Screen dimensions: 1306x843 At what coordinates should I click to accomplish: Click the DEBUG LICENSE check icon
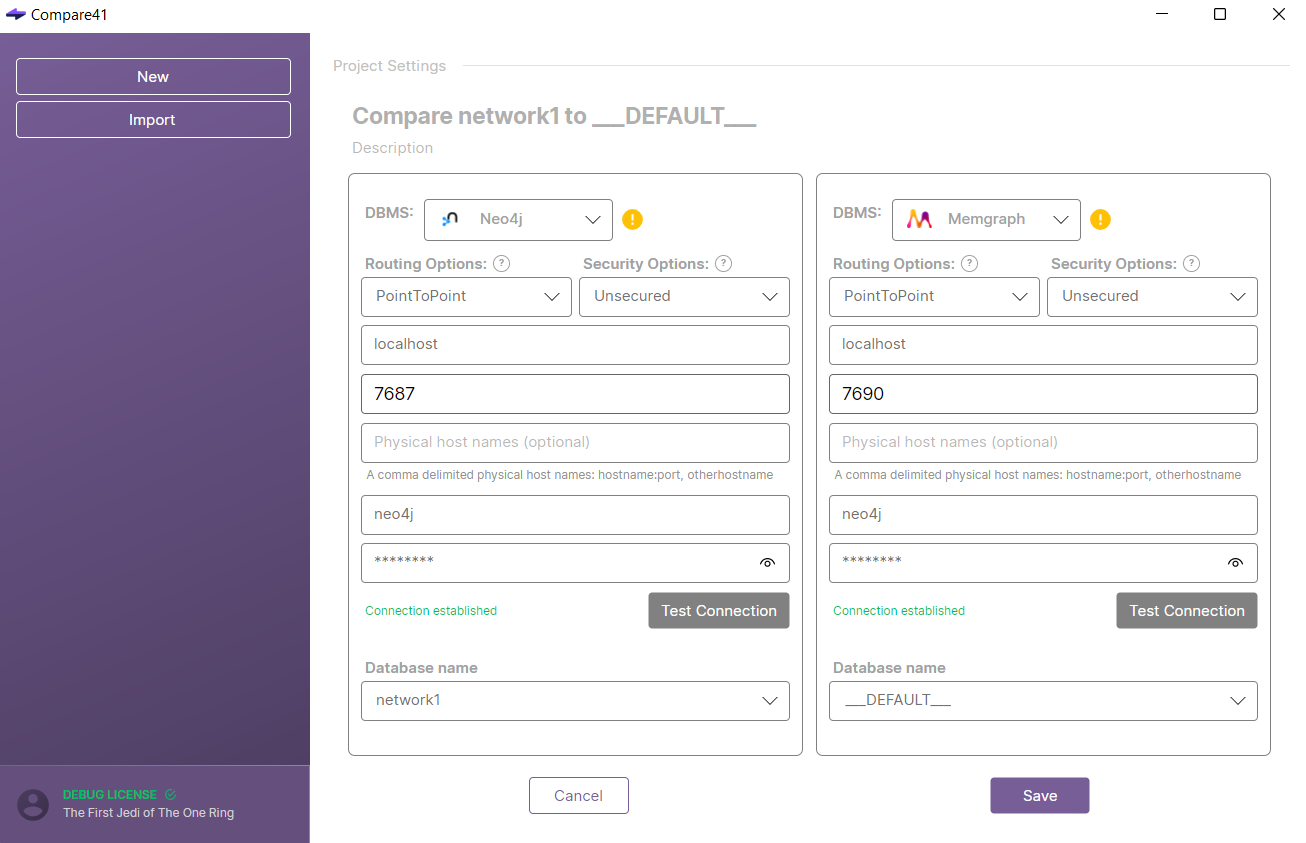pyautogui.click(x=170, y=795)
